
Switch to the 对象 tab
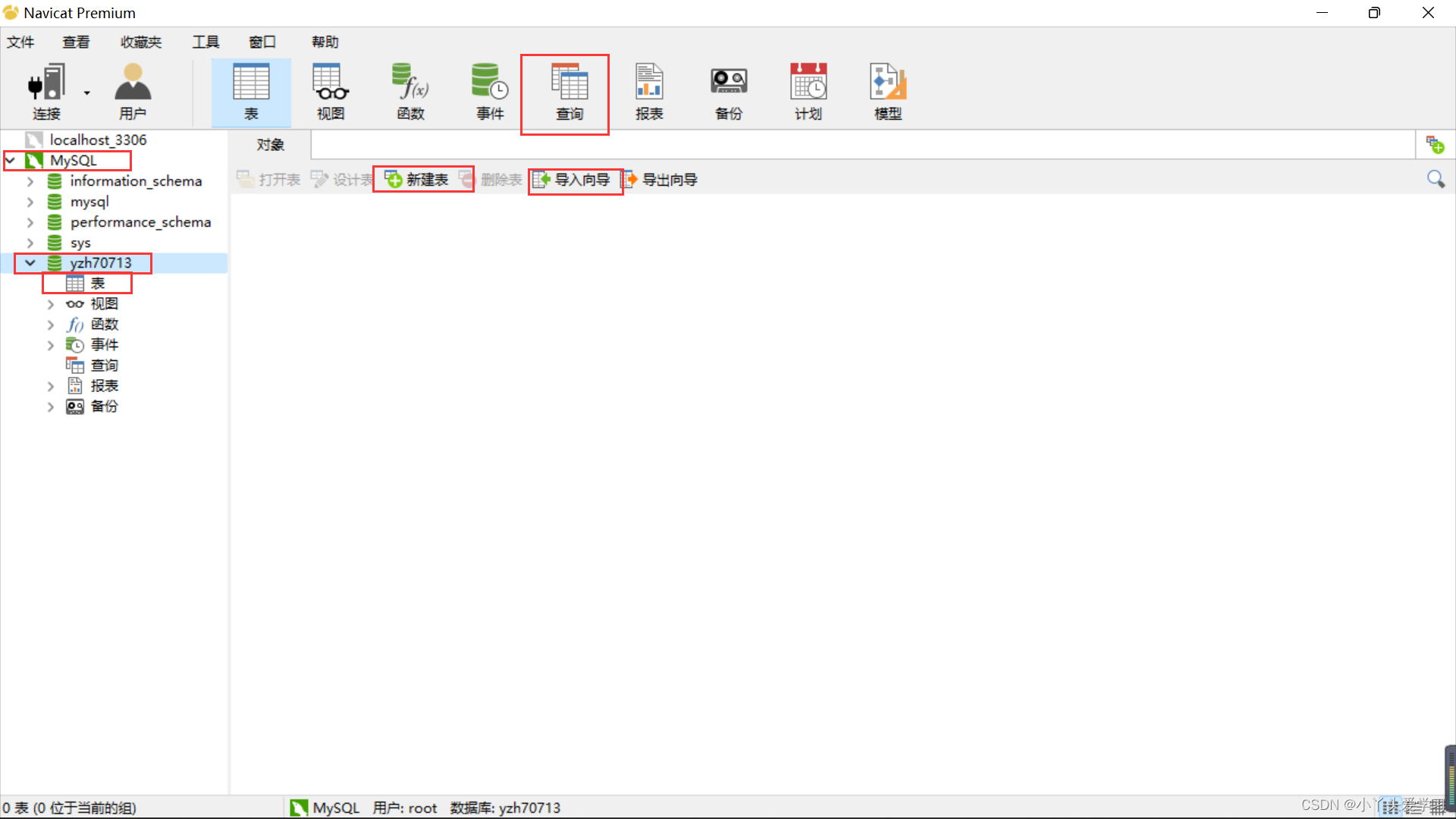coord(270,144)
